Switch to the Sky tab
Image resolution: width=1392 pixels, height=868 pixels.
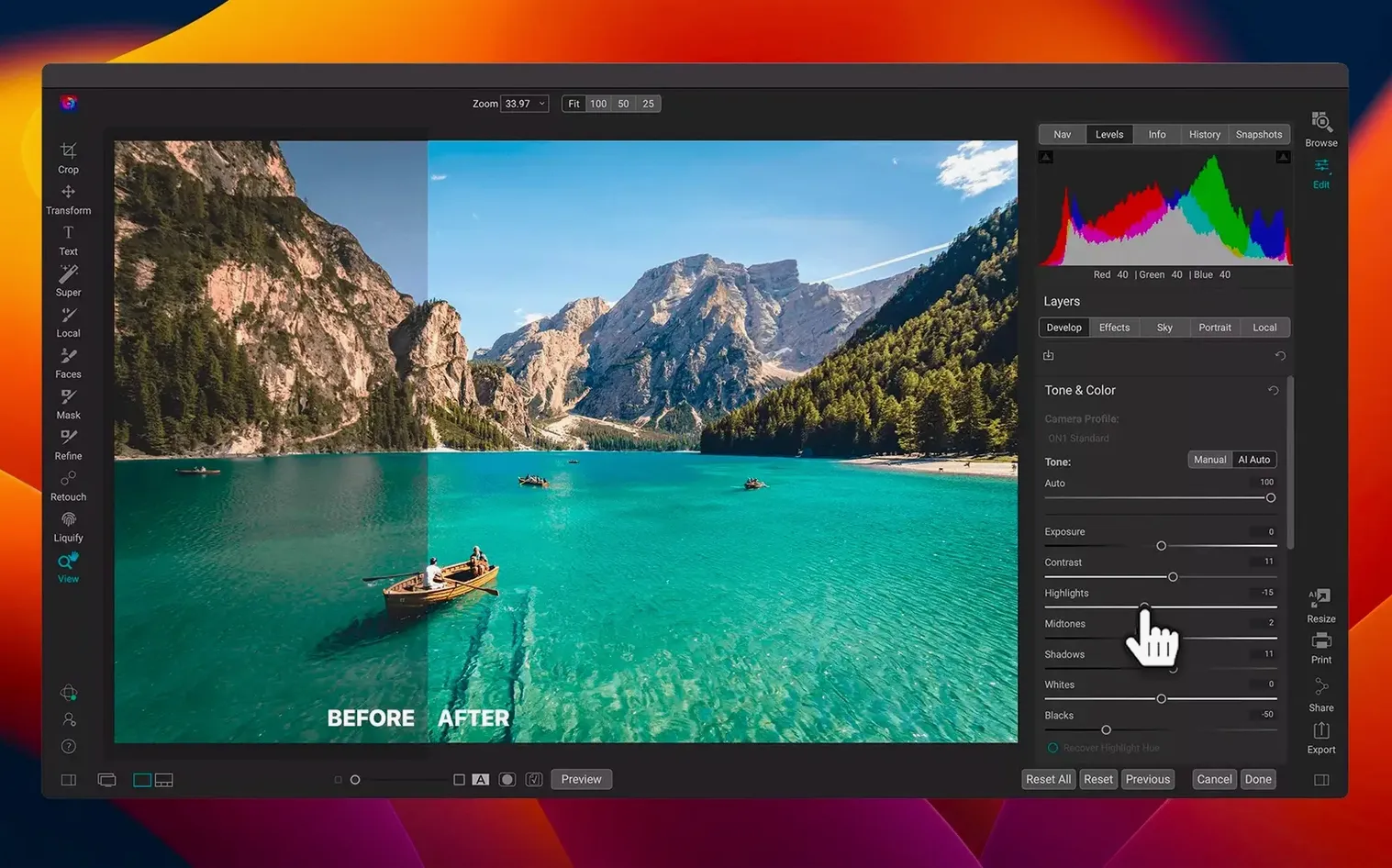click(x=1164, y=328)
